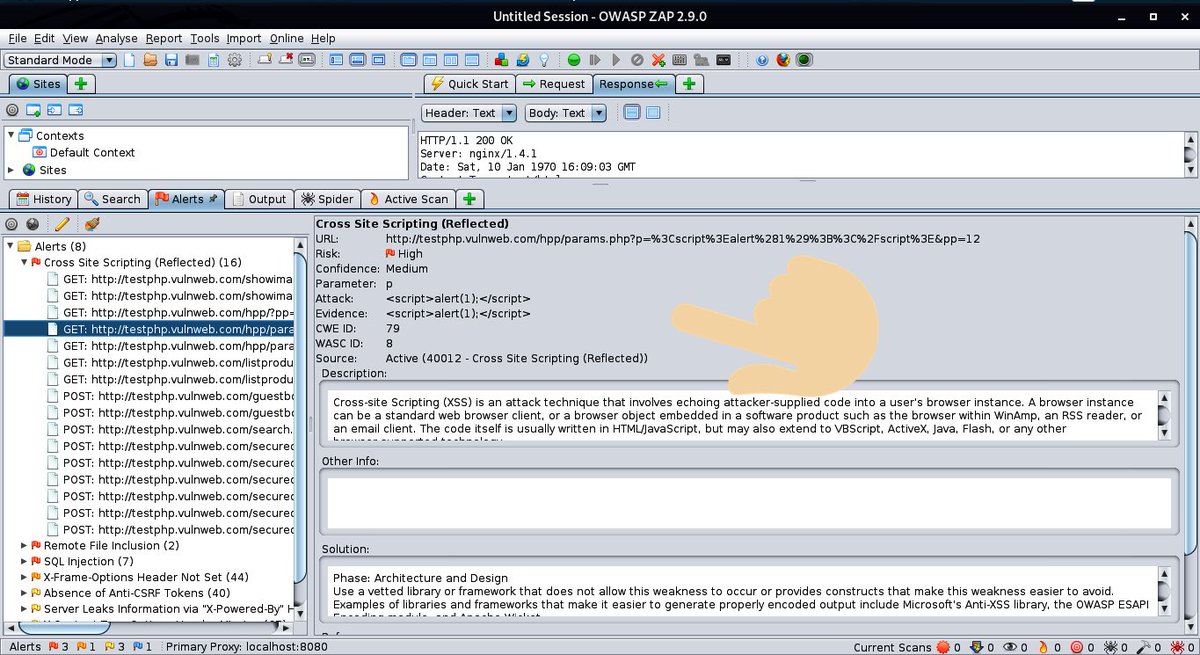The image size is (1200, 655).
Task: Switch to the Active Scan tab
Action: pos(409,199)
